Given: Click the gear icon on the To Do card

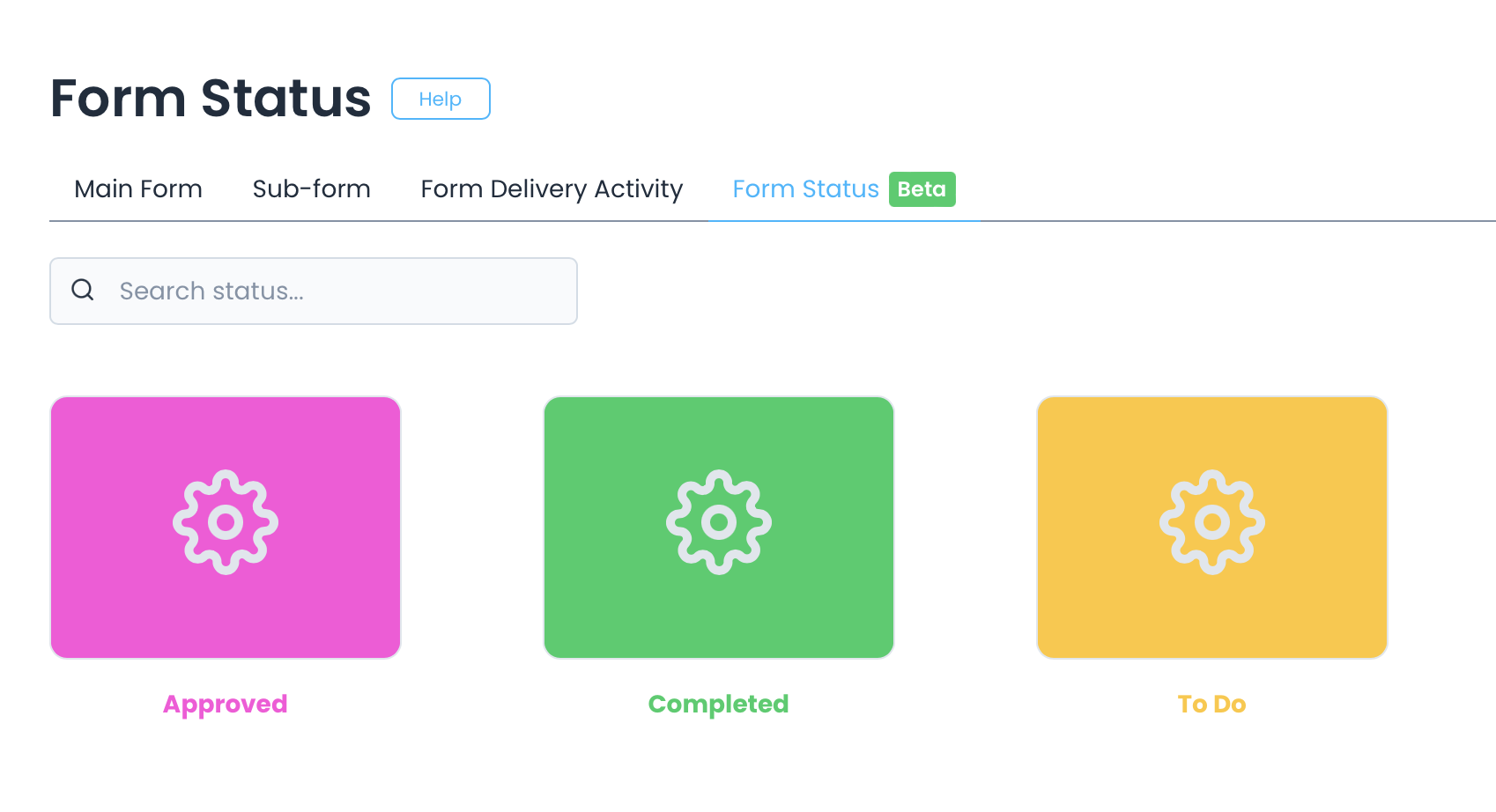Looking at the screenshot, I should coord(1212,522).
